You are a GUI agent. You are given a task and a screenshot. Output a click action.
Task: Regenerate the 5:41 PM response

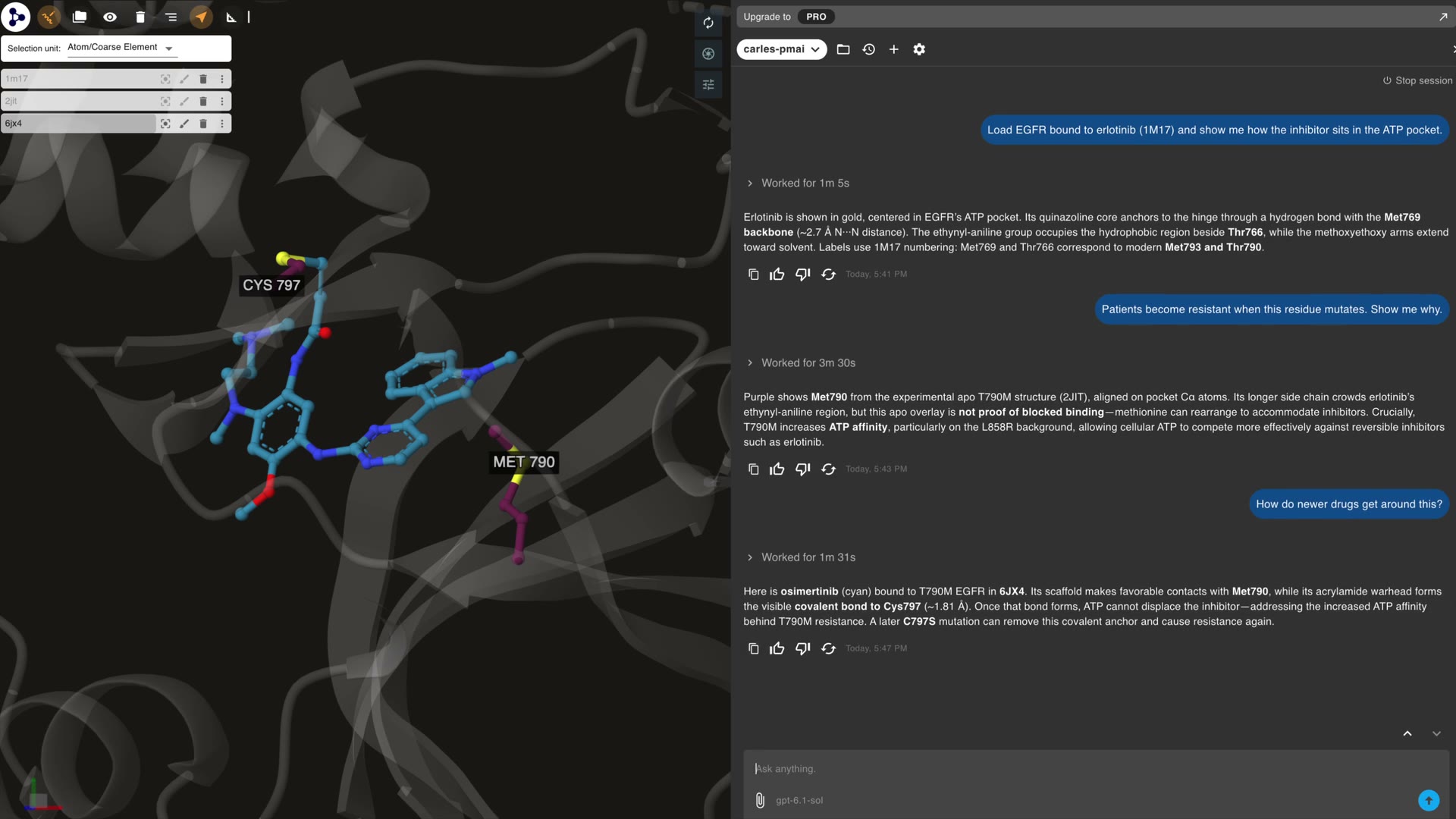click(x=828, y=275)
